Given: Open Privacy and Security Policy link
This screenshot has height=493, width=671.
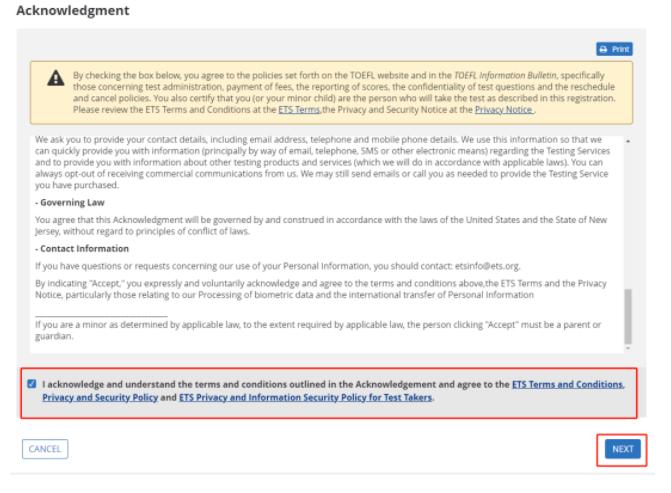Looking at the screenshot, I should point(100,397).
